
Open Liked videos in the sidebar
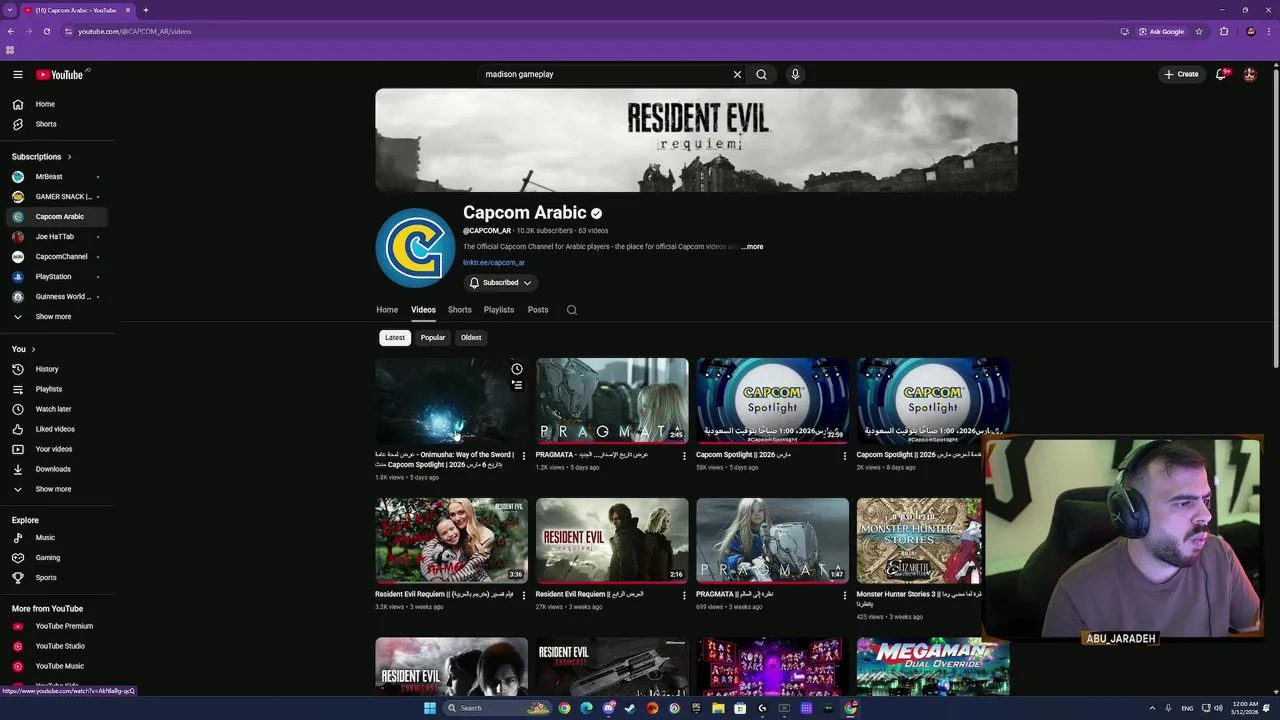click(x=57, y=429)
